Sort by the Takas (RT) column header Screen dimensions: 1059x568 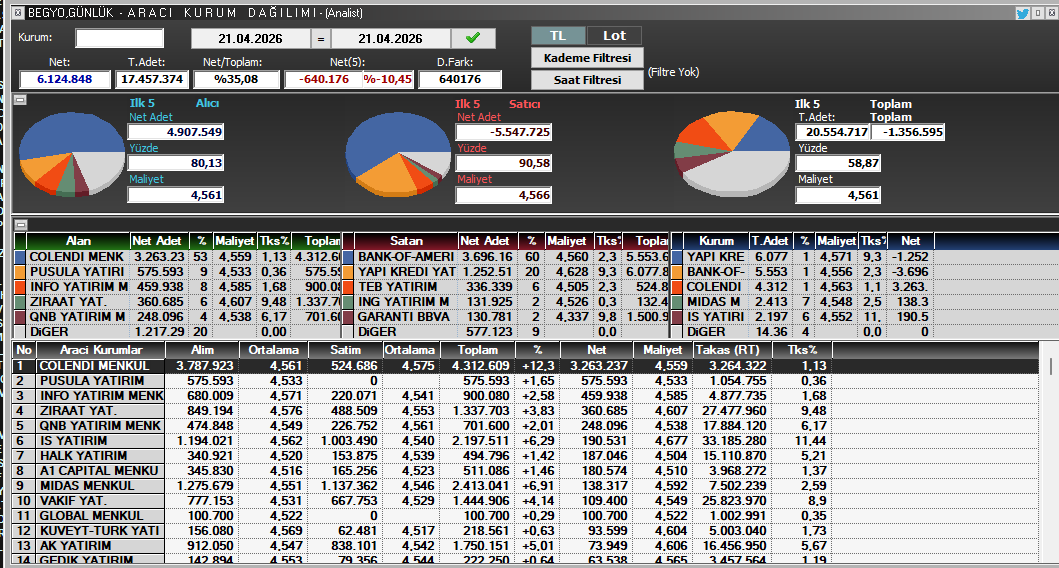732,350
